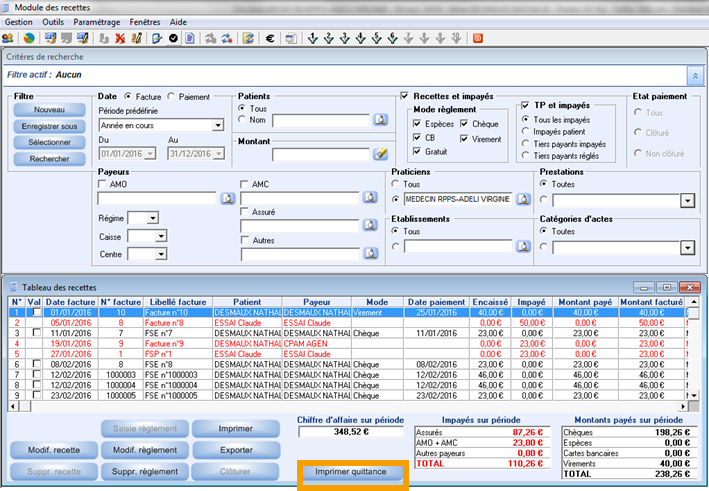Open the Outils menu
Image resolution: width=709 pixels, height=491 pixels.
(x=53, y=21)
